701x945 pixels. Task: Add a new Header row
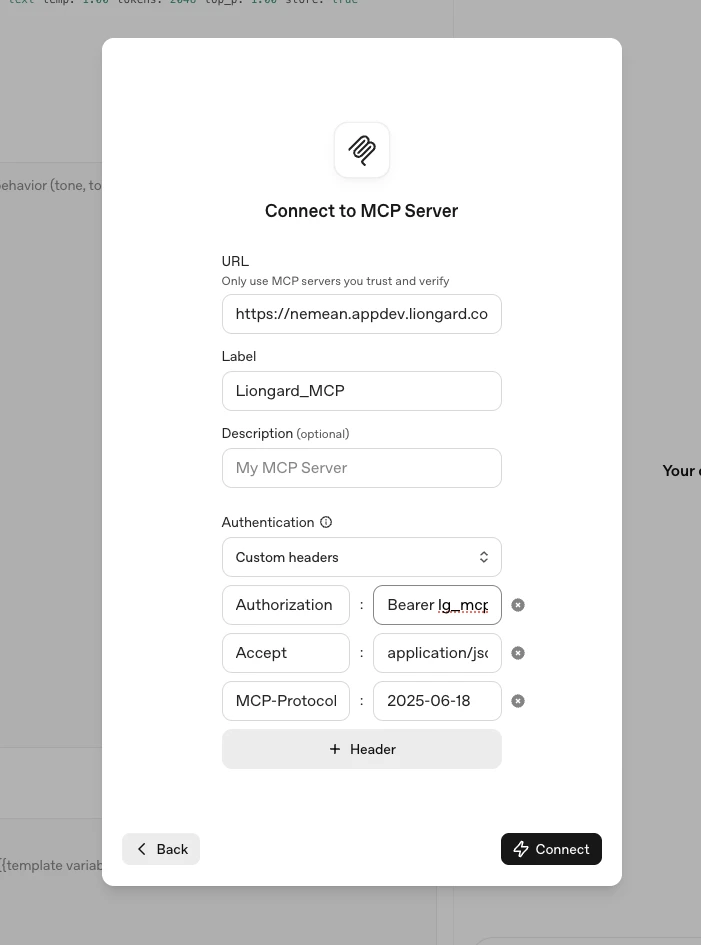click(x=362, y=749)
